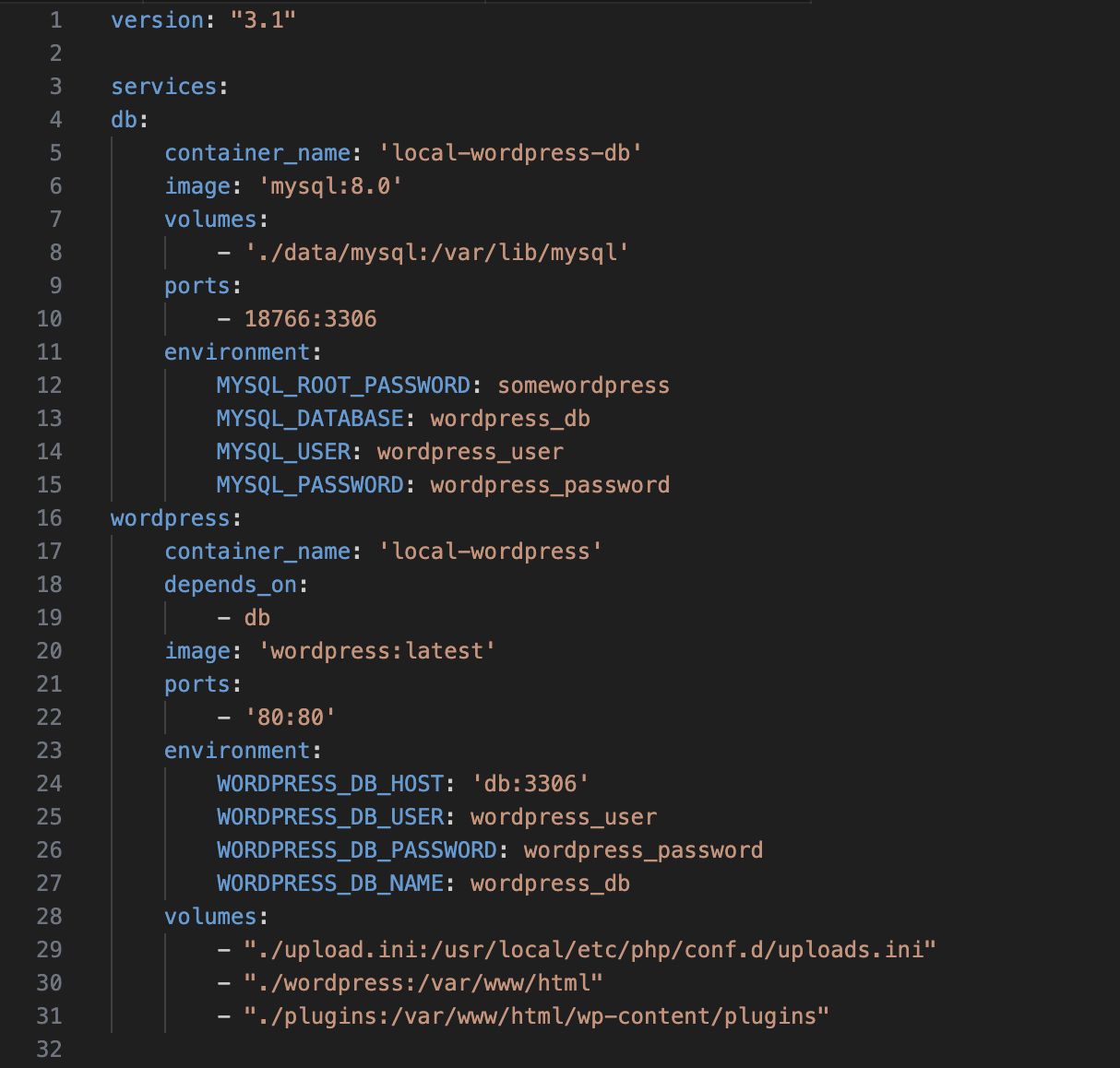Image resolution: width=1120 pixels, height=1068 pixels.
Task: Click the value wordpress_user on line 14
Action: 470,452
